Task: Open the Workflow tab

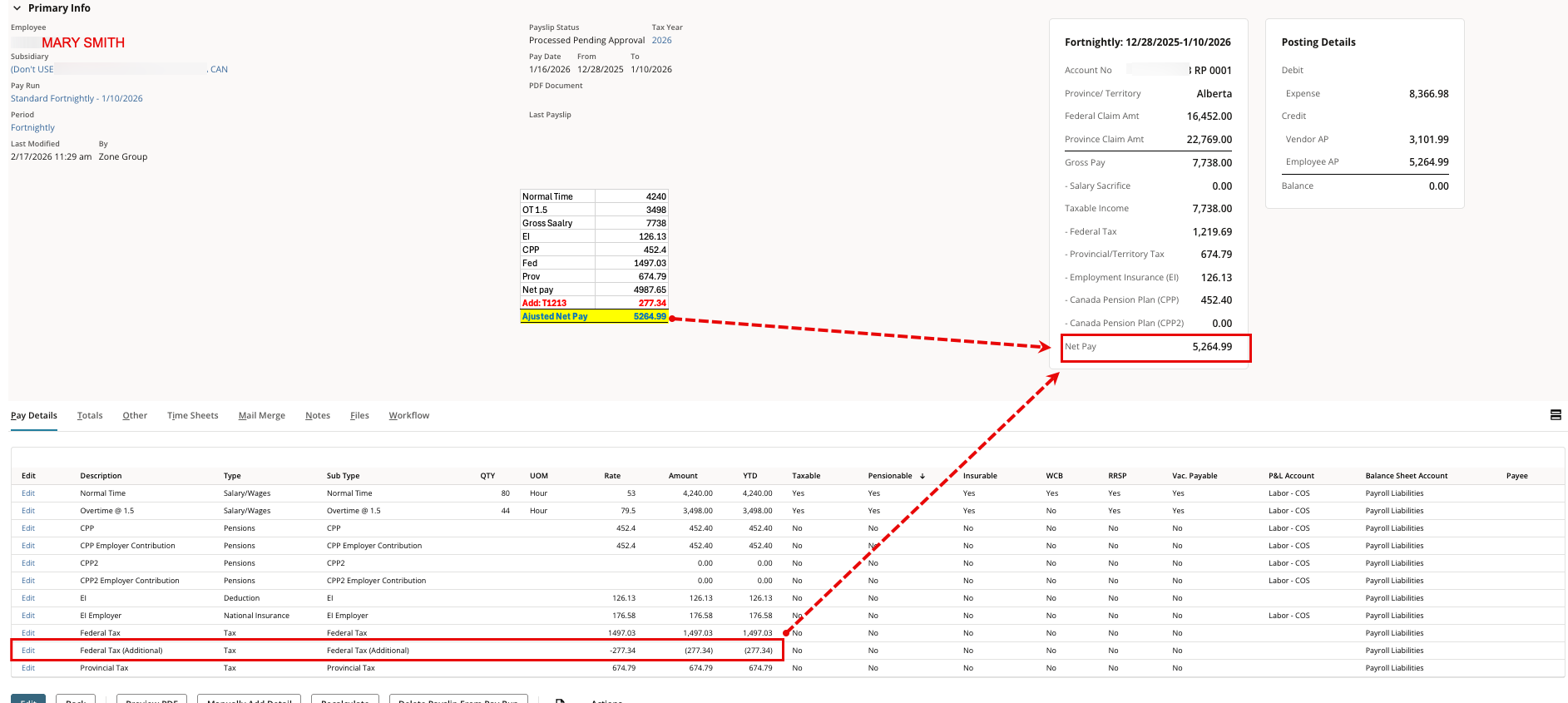Action: 409,415
